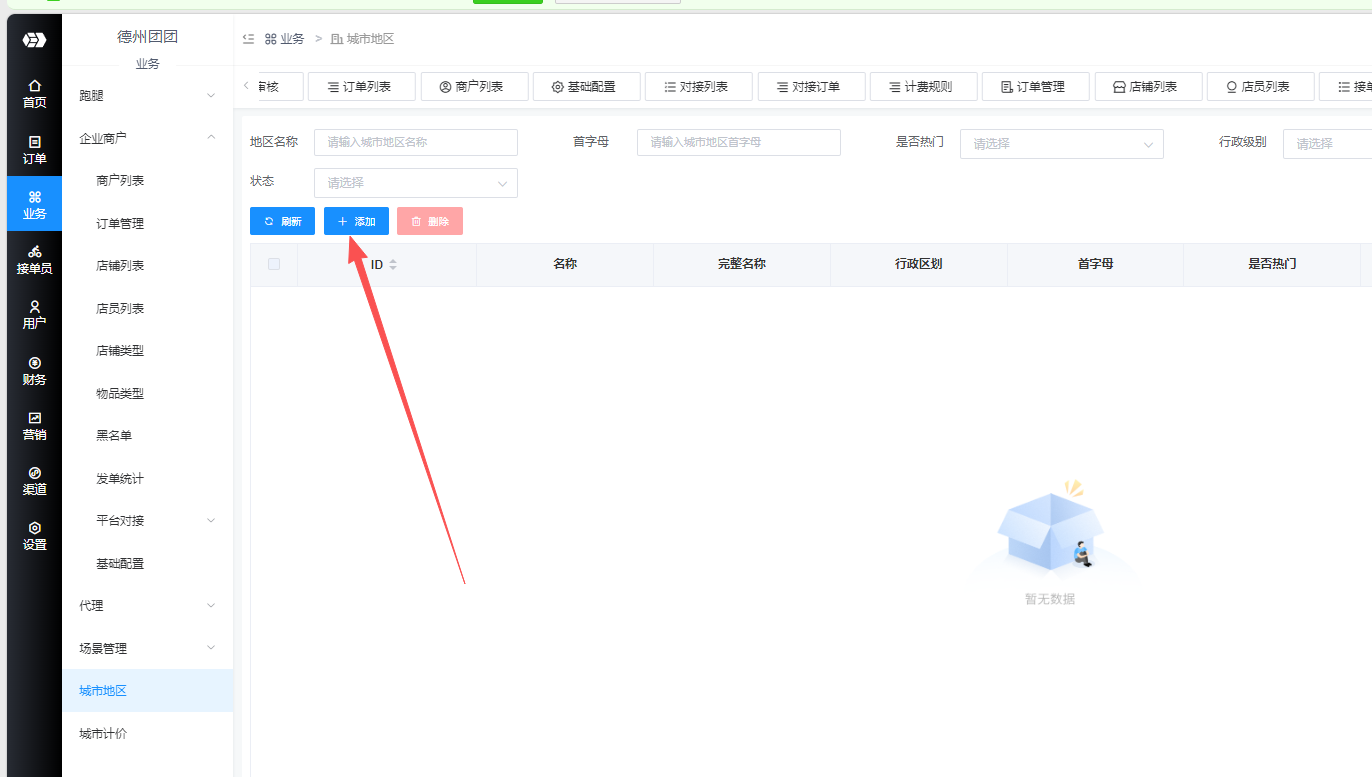Sort the table by ID column
1372x777 pixels.
tap(392, 265)
